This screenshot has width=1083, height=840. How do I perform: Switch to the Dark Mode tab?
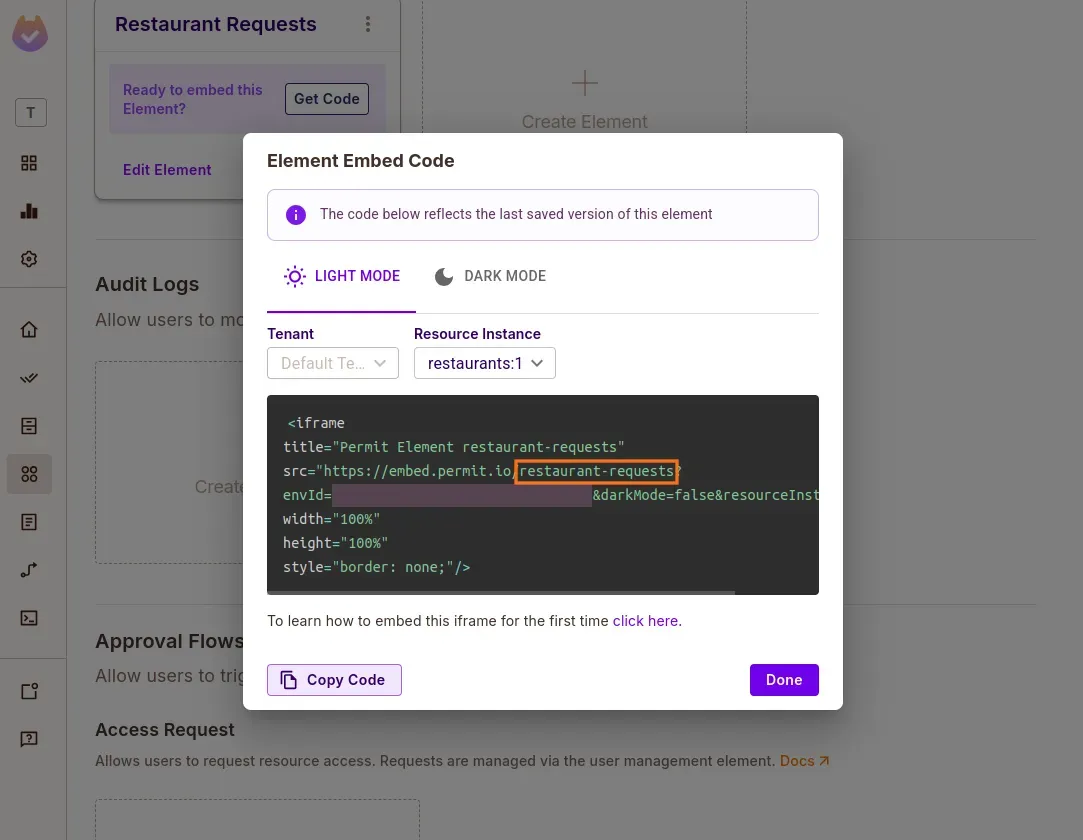coord(490,277)
